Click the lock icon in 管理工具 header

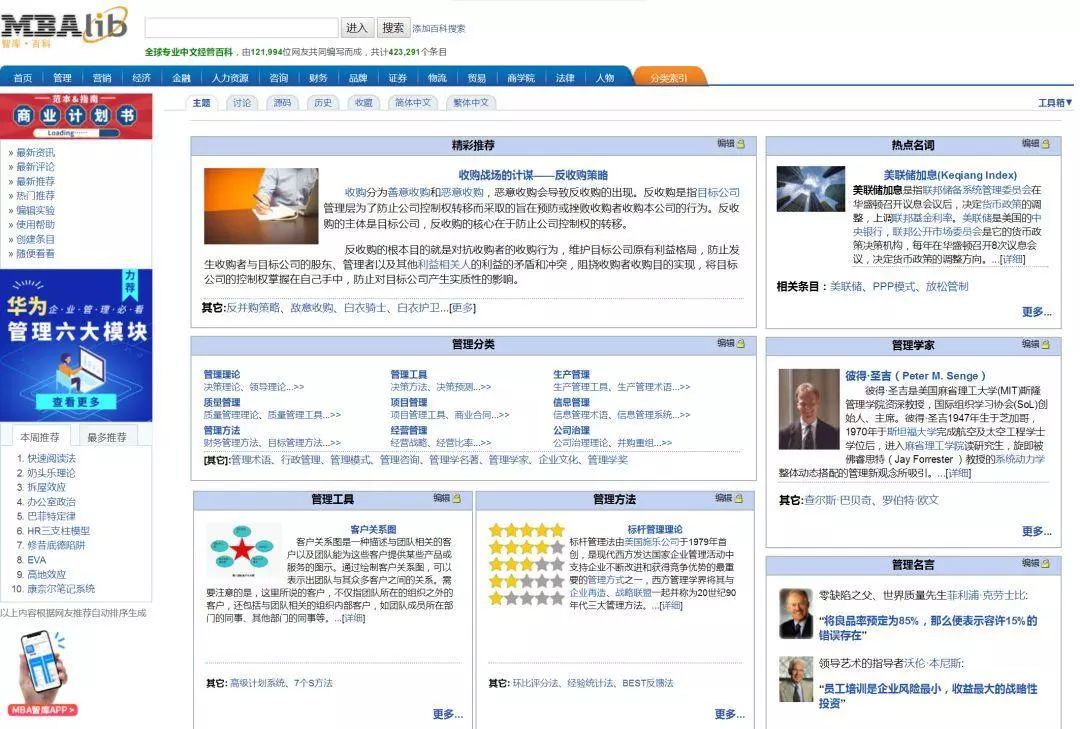click(x=457, y=498)
